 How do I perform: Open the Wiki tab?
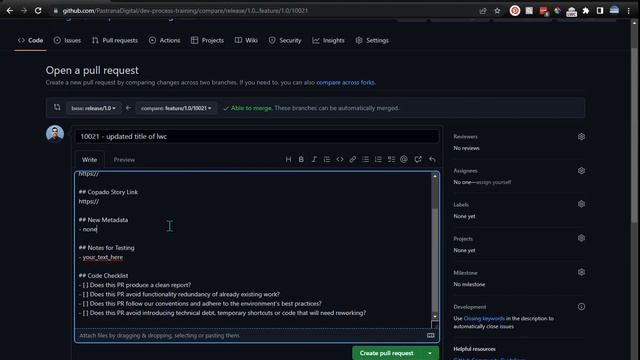point(246,40)
